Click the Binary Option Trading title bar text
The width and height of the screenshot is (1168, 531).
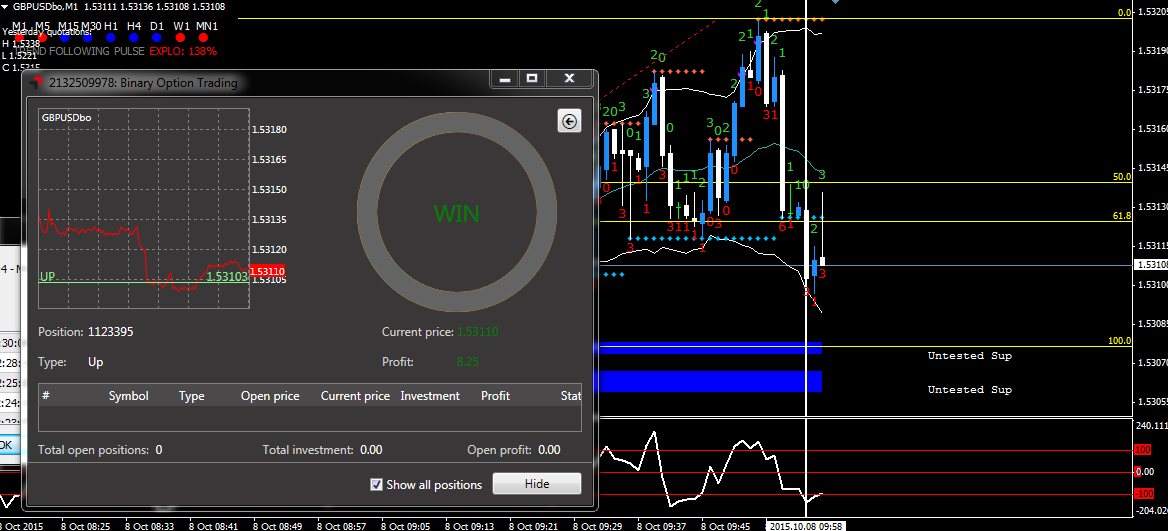pos(143,83)
